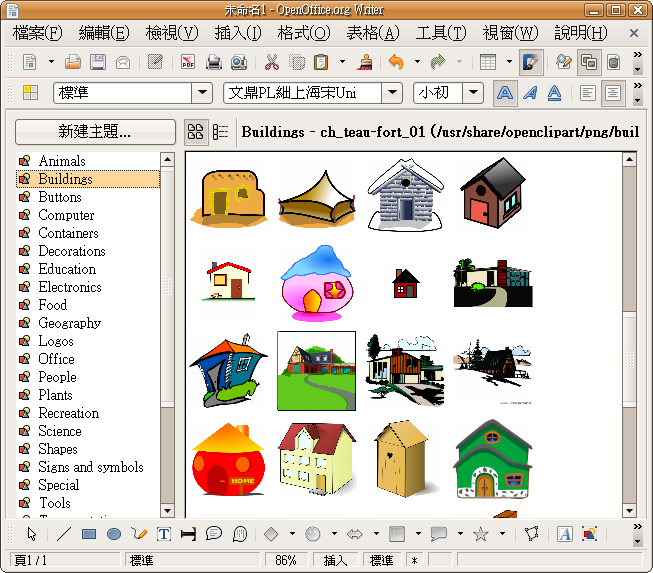Open the Fontwork Gallery icon

pos(565,534)
